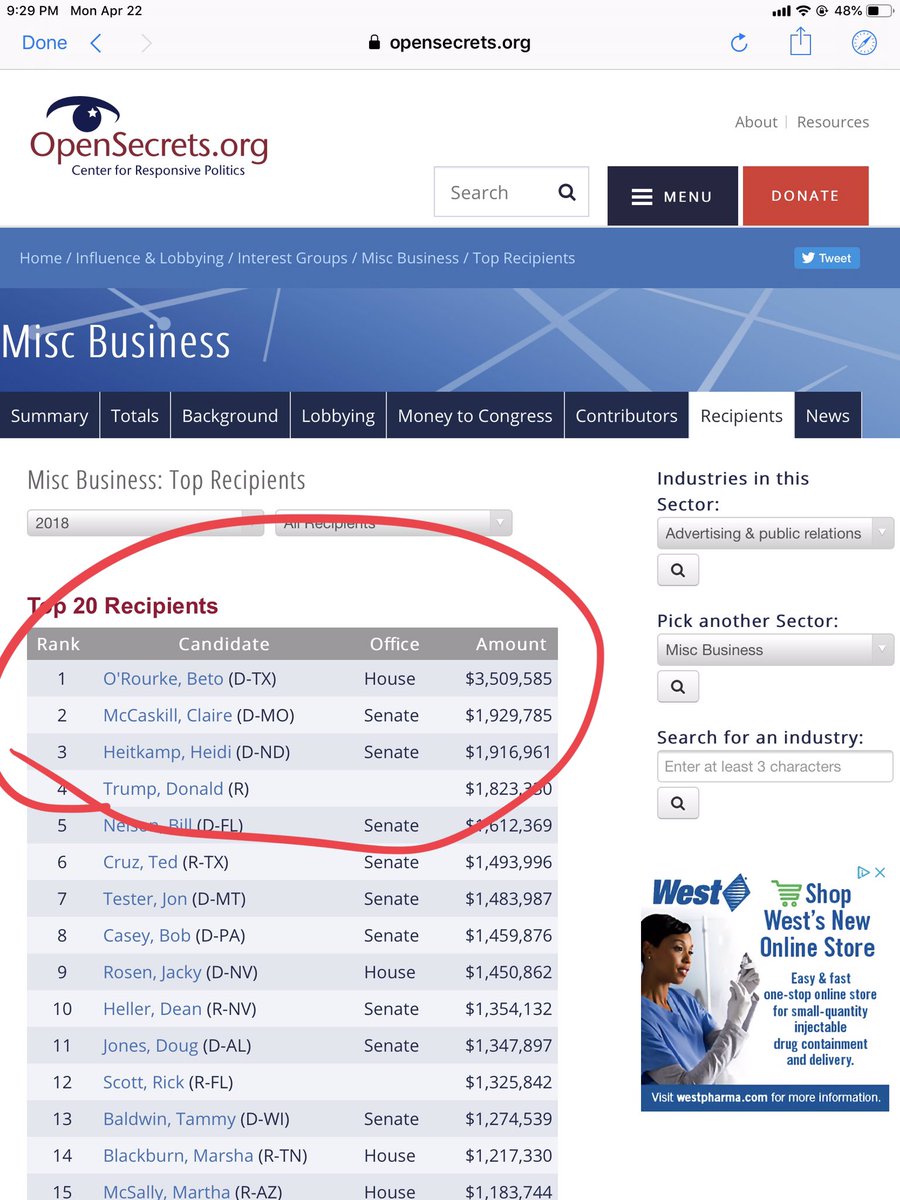The height and width of the screenshot is (1200, 900).
Task: Tap the Safari reload page icon
Action: pyautogui.click(x=739, y=43)
